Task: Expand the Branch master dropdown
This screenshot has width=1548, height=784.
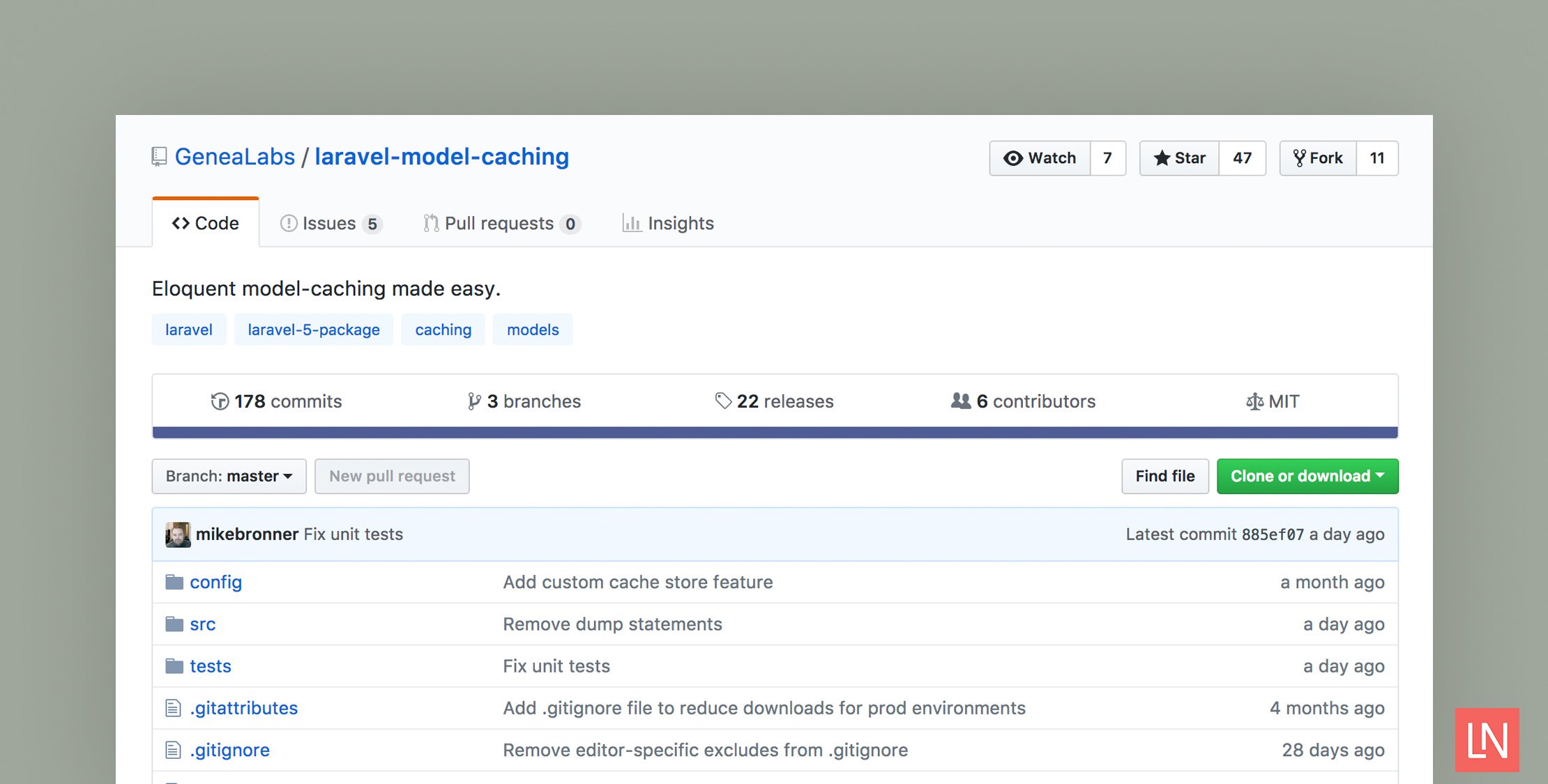Action: pos(225,475)
